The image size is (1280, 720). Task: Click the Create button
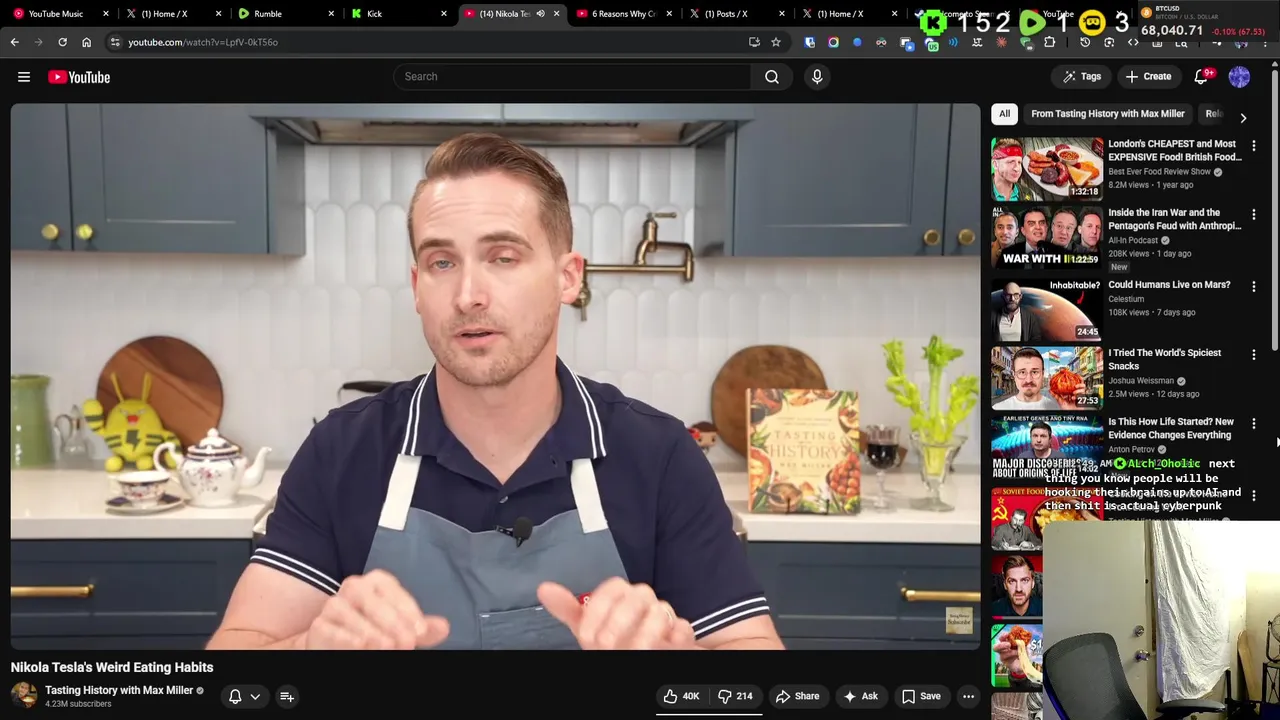[x=1148, y=77]
